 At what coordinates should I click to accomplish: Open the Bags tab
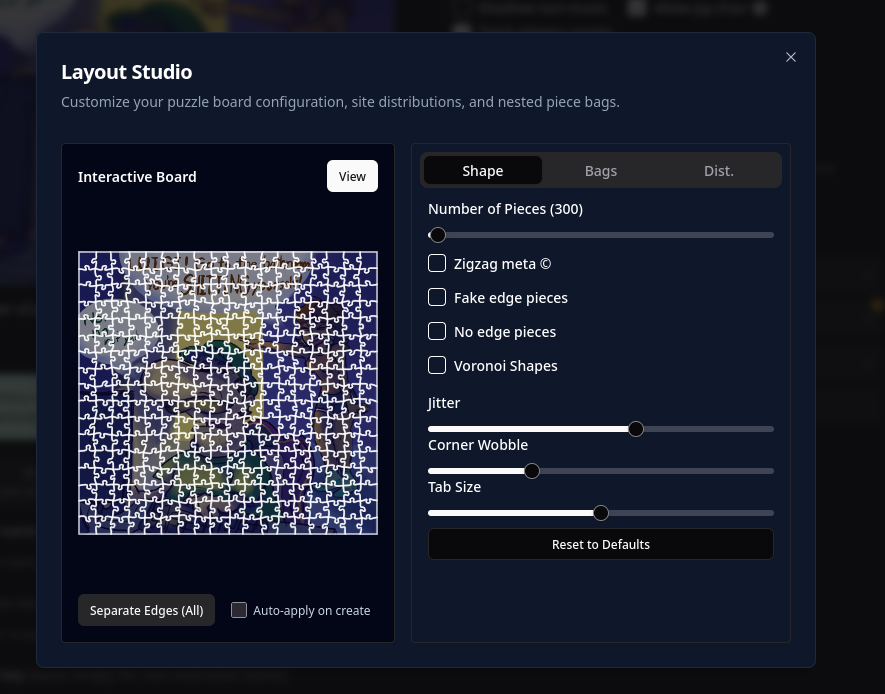[x=601, y=170]
